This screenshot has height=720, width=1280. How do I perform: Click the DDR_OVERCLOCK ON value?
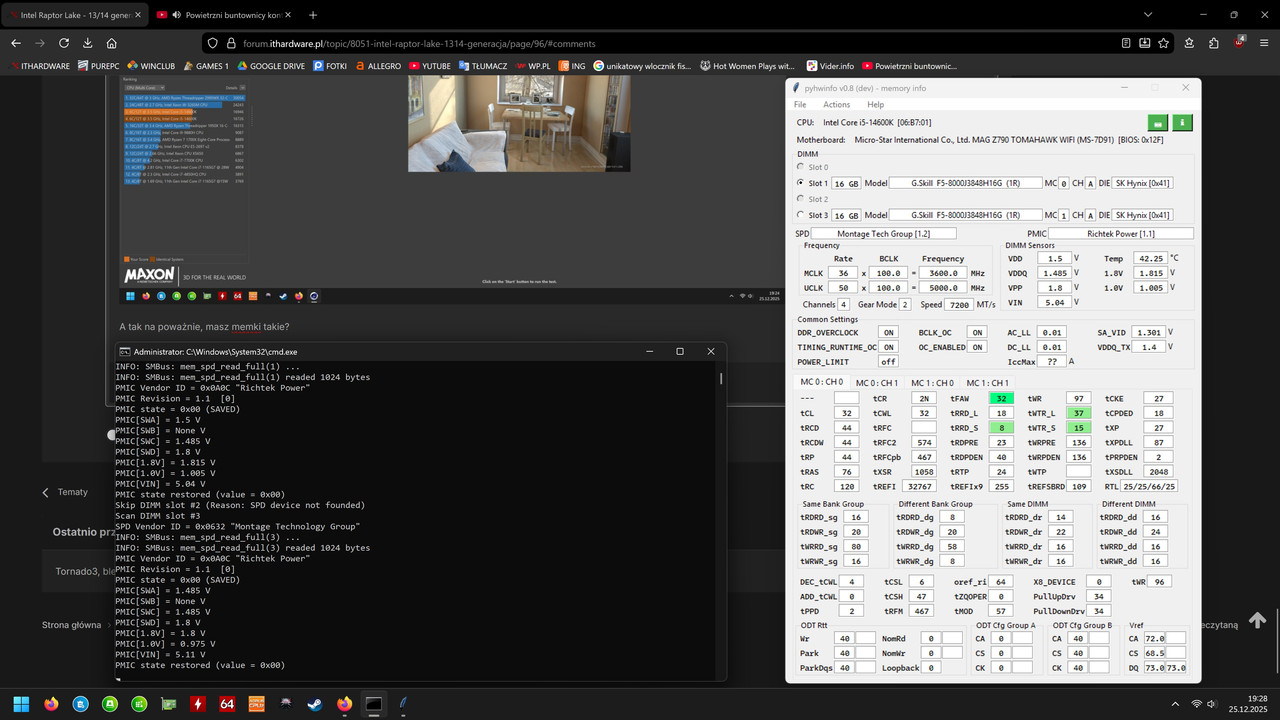point(888,332)
